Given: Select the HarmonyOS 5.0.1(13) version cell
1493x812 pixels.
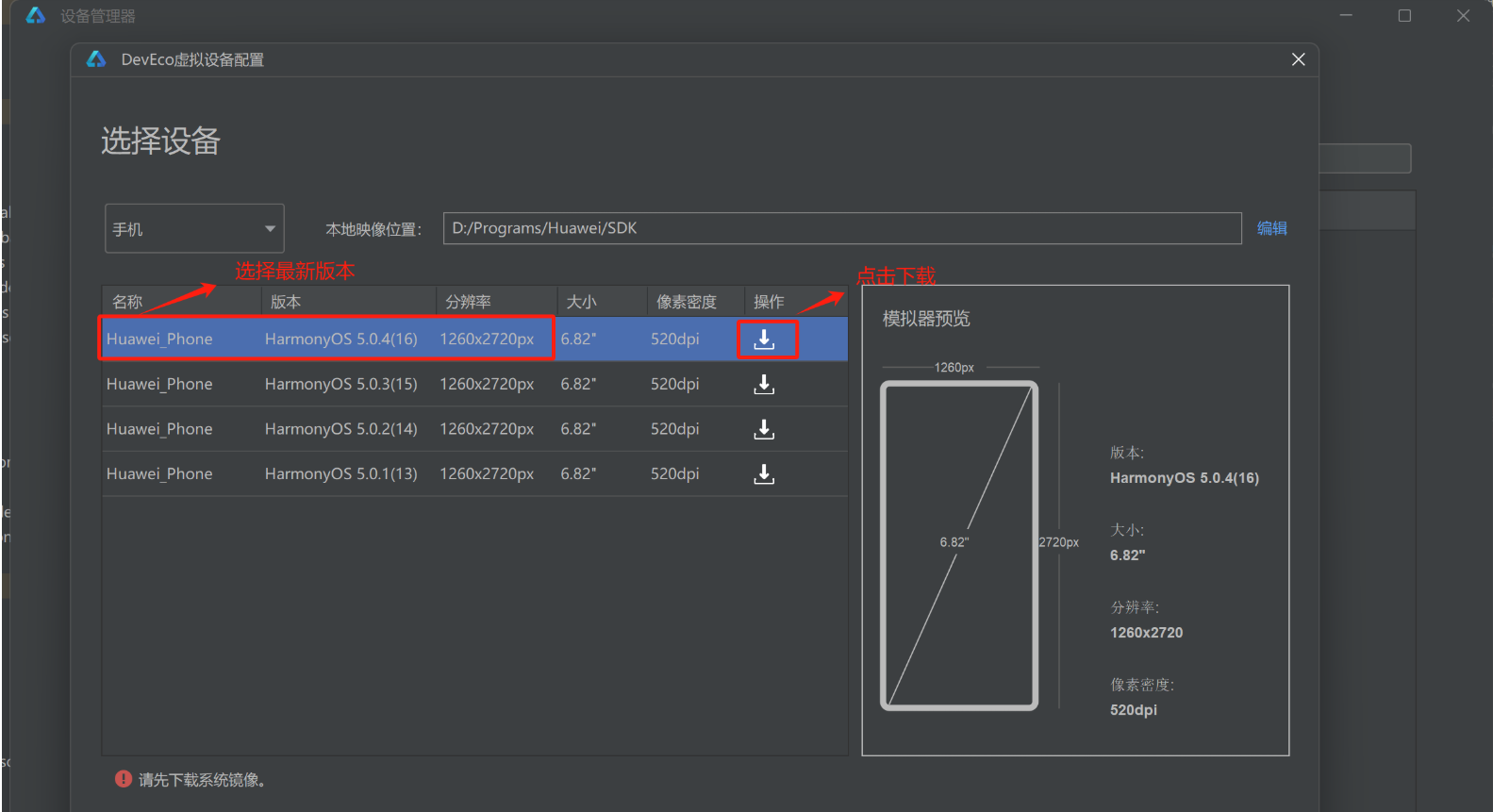Looking at the screenshot, I should tap(341, 474).
